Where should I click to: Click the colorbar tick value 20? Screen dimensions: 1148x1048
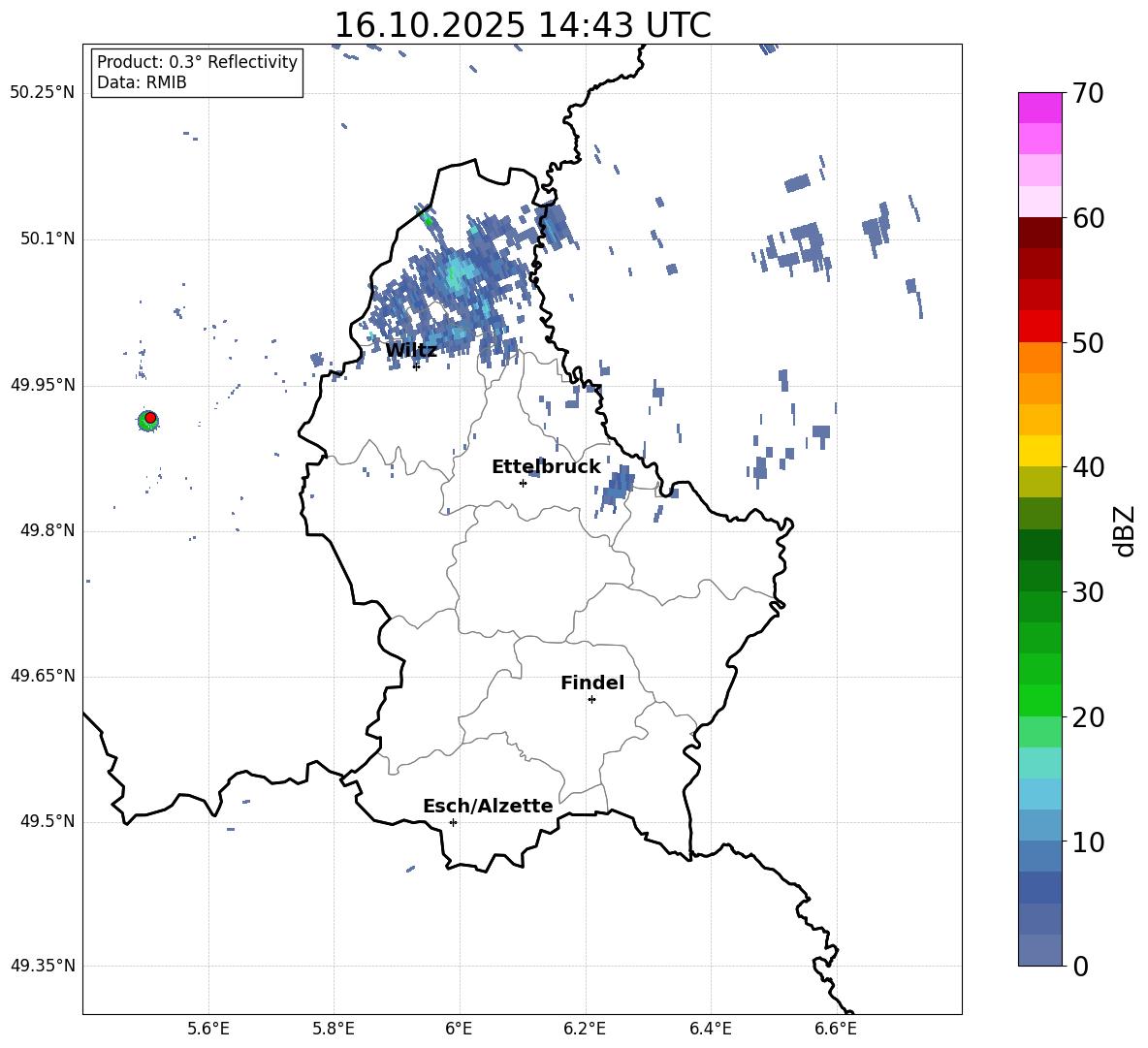click(x=1088, y=717)
